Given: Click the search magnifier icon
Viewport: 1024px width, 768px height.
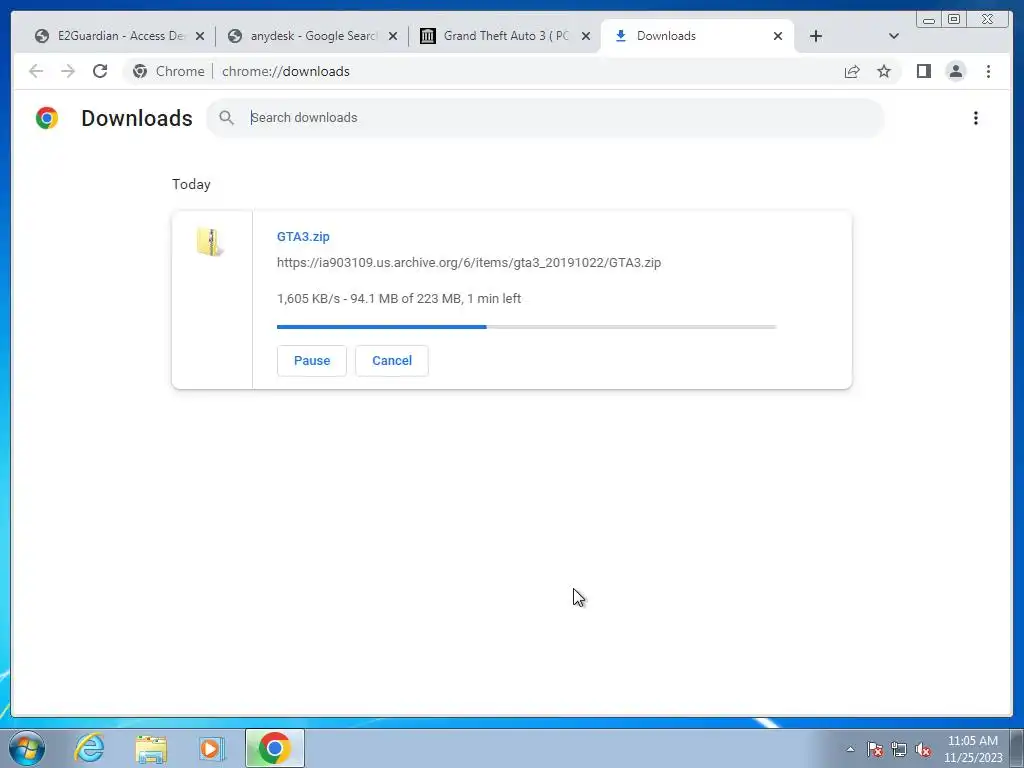Looking at the screenshot, I should point(227,118).
